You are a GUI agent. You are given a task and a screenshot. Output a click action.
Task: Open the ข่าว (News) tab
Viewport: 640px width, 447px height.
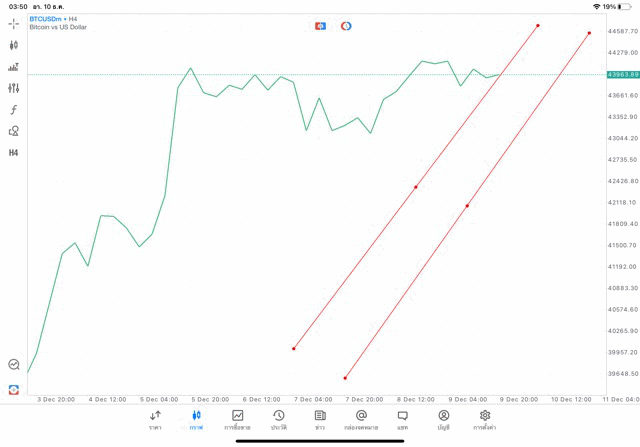pyautogui.click(x=320, y=420)
